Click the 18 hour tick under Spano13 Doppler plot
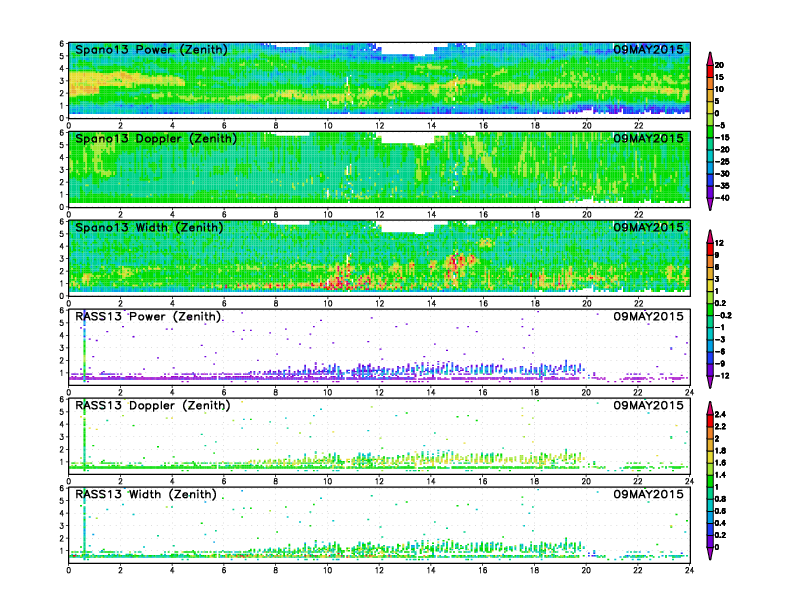792x612 pixels. click(535, 215)
